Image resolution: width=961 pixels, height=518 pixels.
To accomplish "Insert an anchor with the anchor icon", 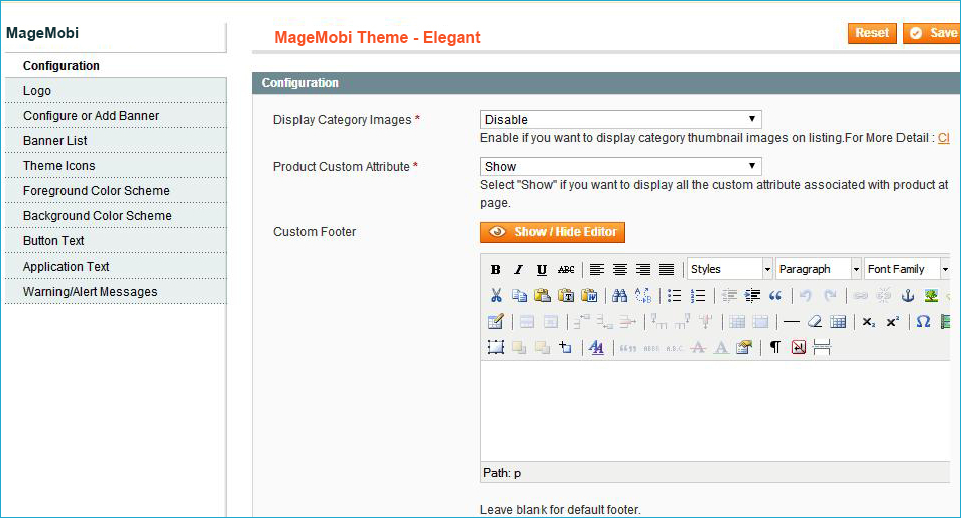I will pos(908,295).
